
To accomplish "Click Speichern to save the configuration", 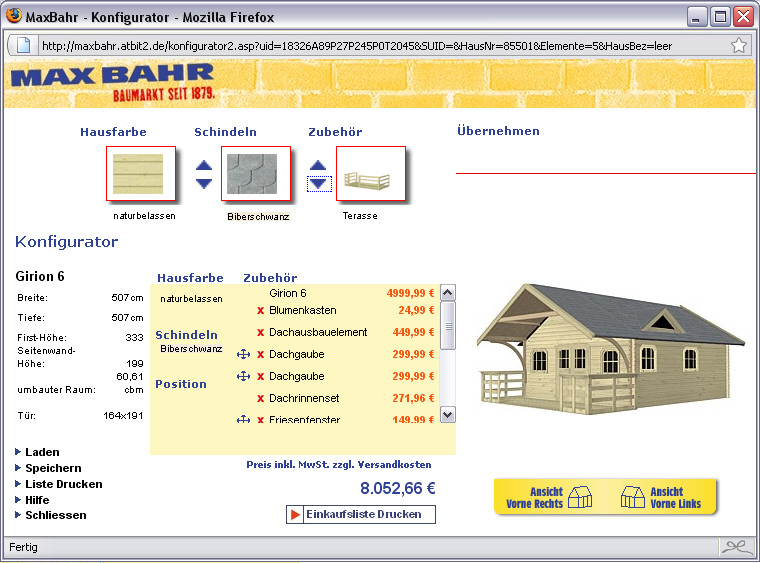I will coord(53,468).
